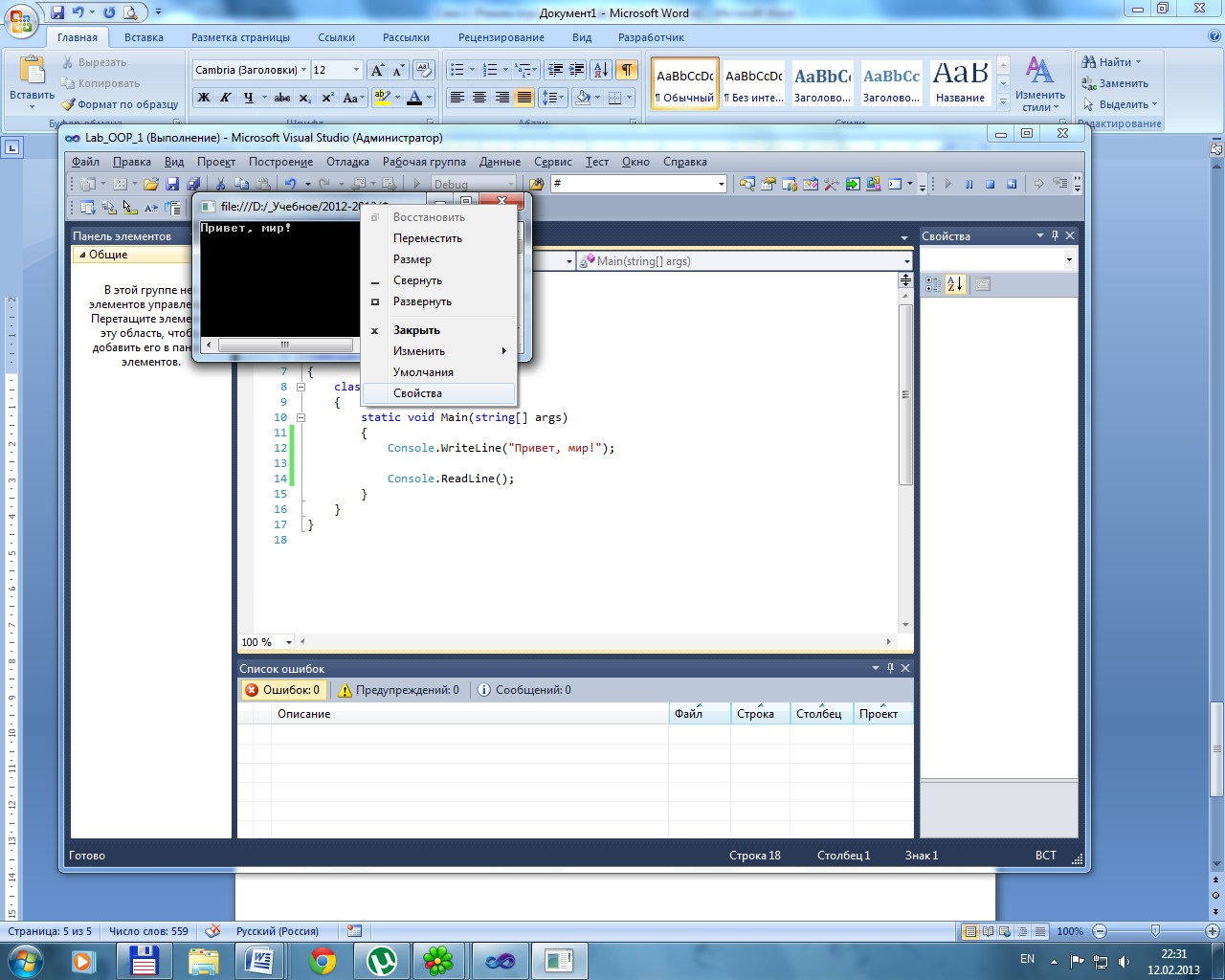Viewport: 1225px width, 980px height.
Task: Click Center alignment icon in Word ribbon
Action: (x=479, y=98)
